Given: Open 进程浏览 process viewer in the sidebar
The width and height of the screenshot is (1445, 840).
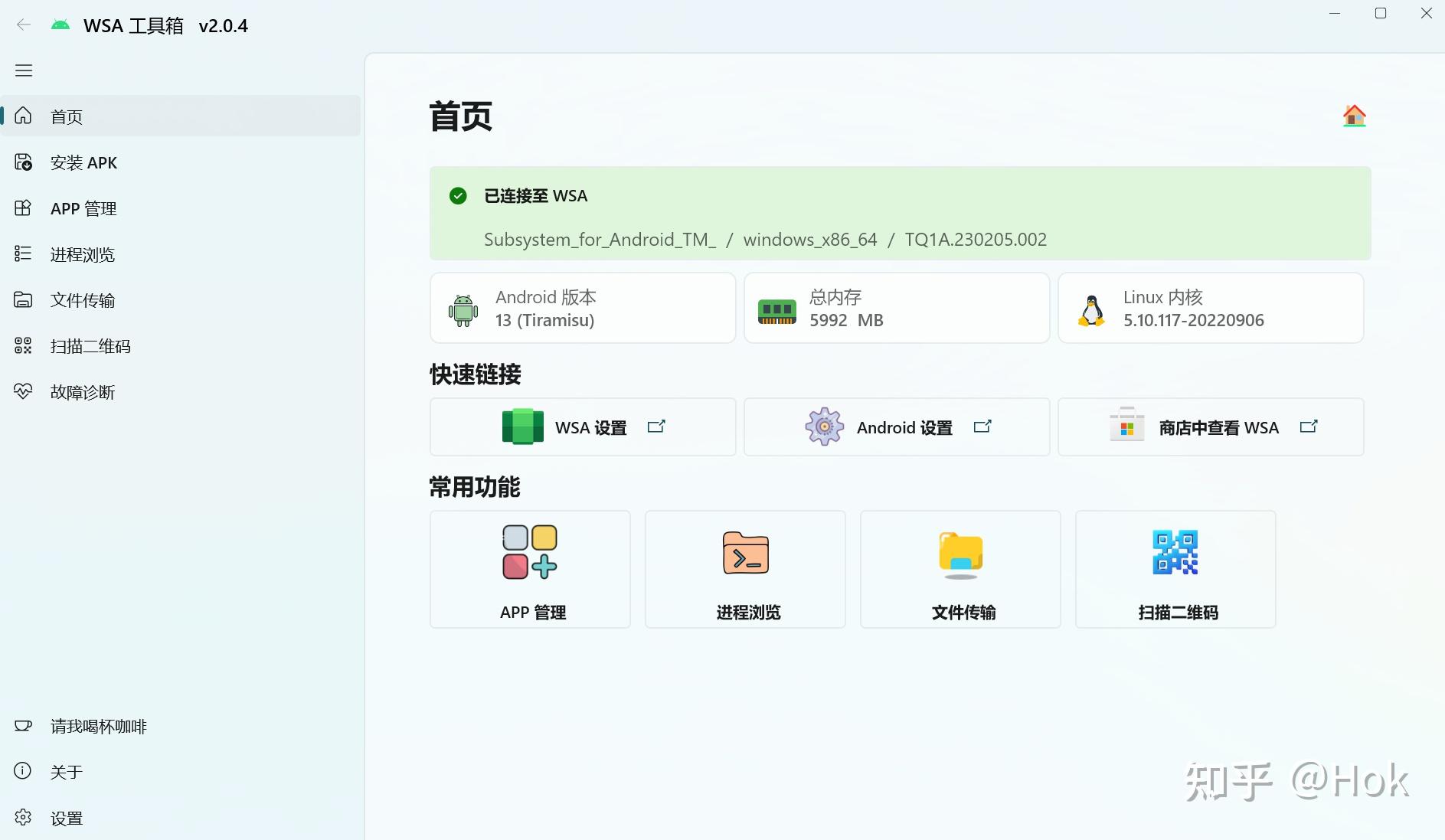Looking at the screenshot, I should 80,254.
